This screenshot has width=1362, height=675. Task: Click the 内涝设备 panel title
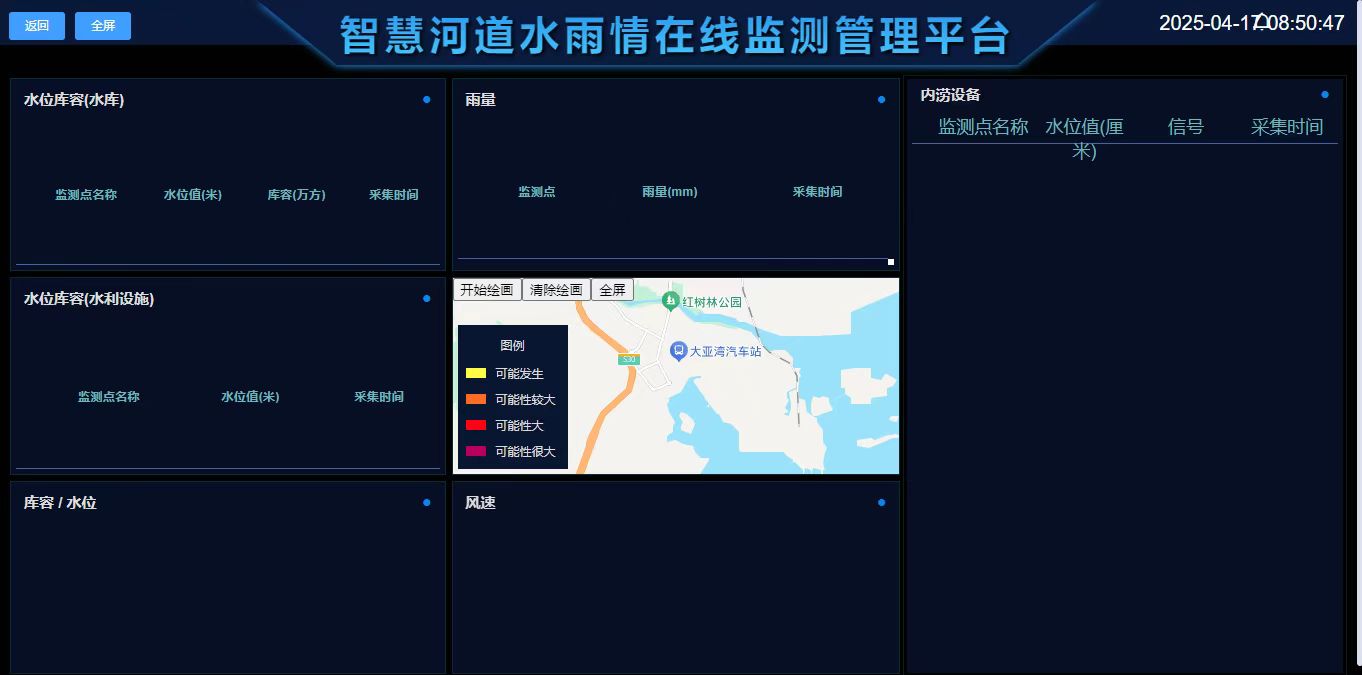point(950,95)
